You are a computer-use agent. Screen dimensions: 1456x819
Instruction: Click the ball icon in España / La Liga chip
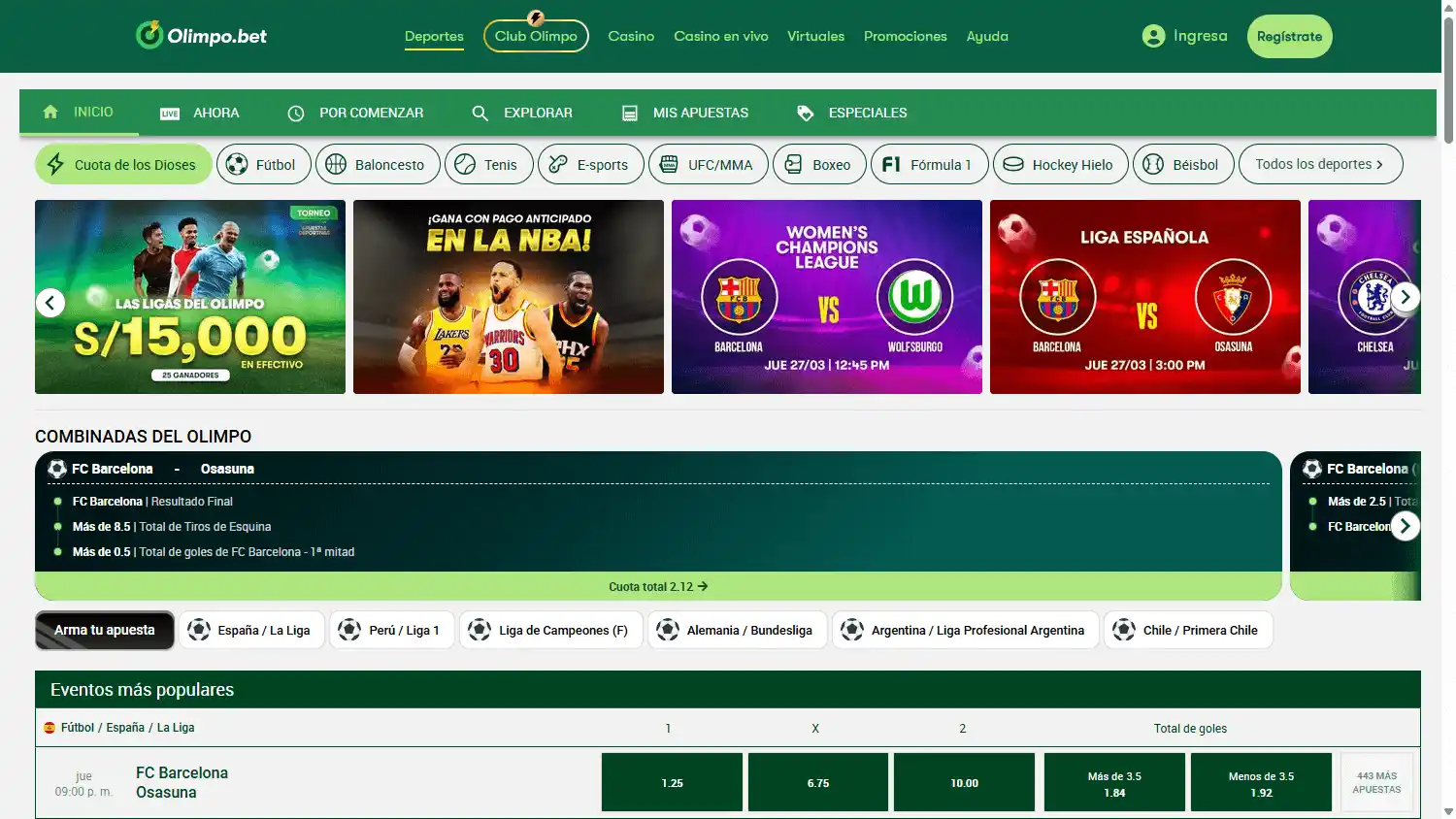click(x=199, y=630)
